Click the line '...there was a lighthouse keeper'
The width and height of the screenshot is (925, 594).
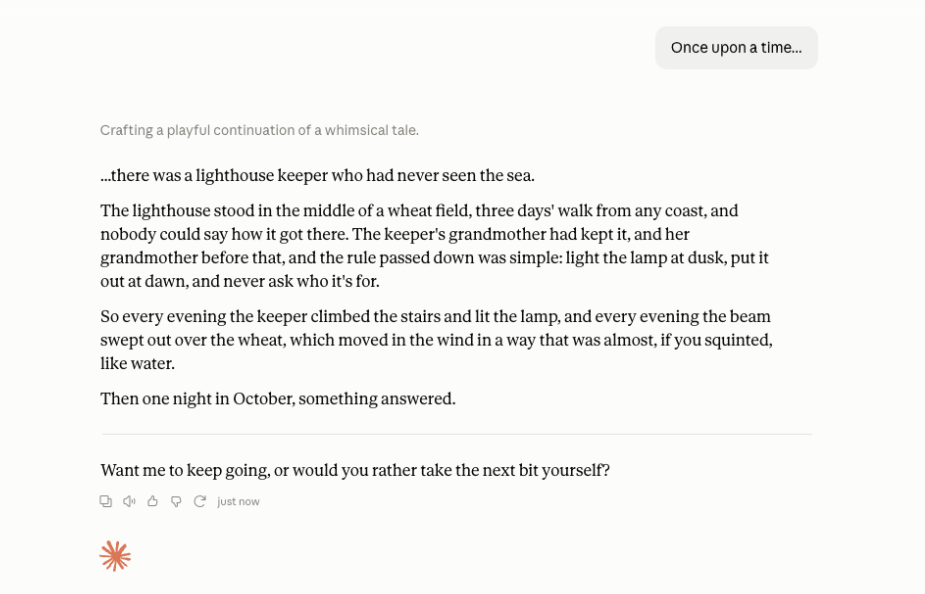317,176
